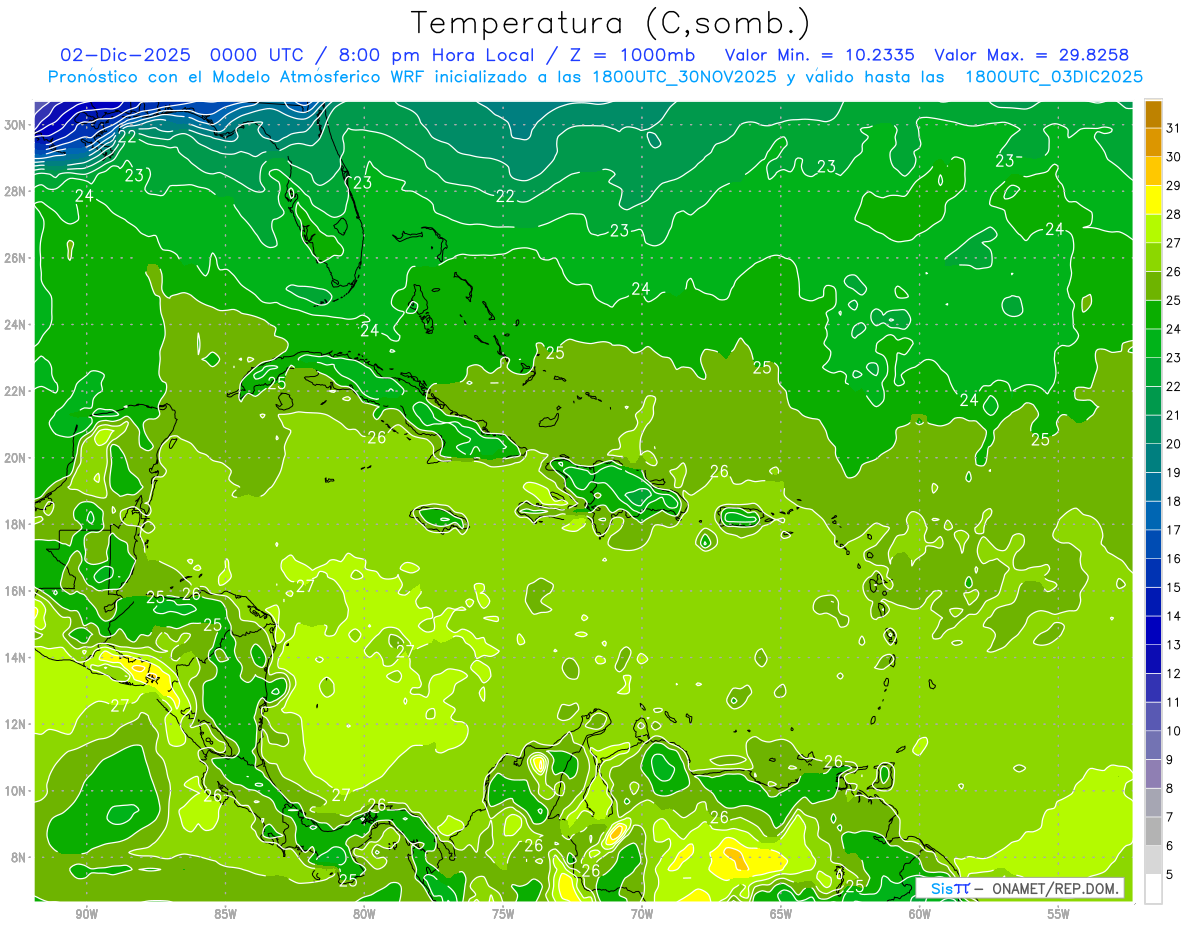This screenshot has height=927, width=1200.
Task: Click the '28N' latitude axis label
Action: point(17,191)
